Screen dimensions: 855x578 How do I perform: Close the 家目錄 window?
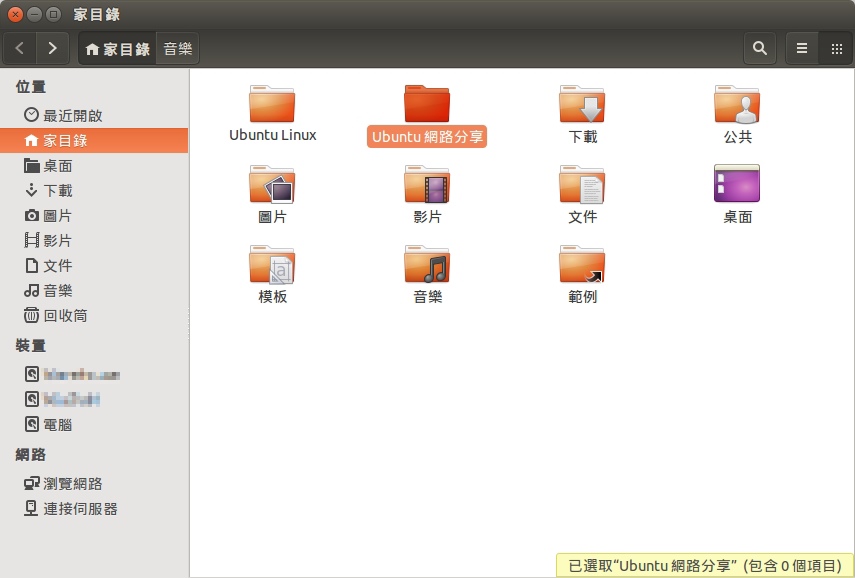pos(15,14)
